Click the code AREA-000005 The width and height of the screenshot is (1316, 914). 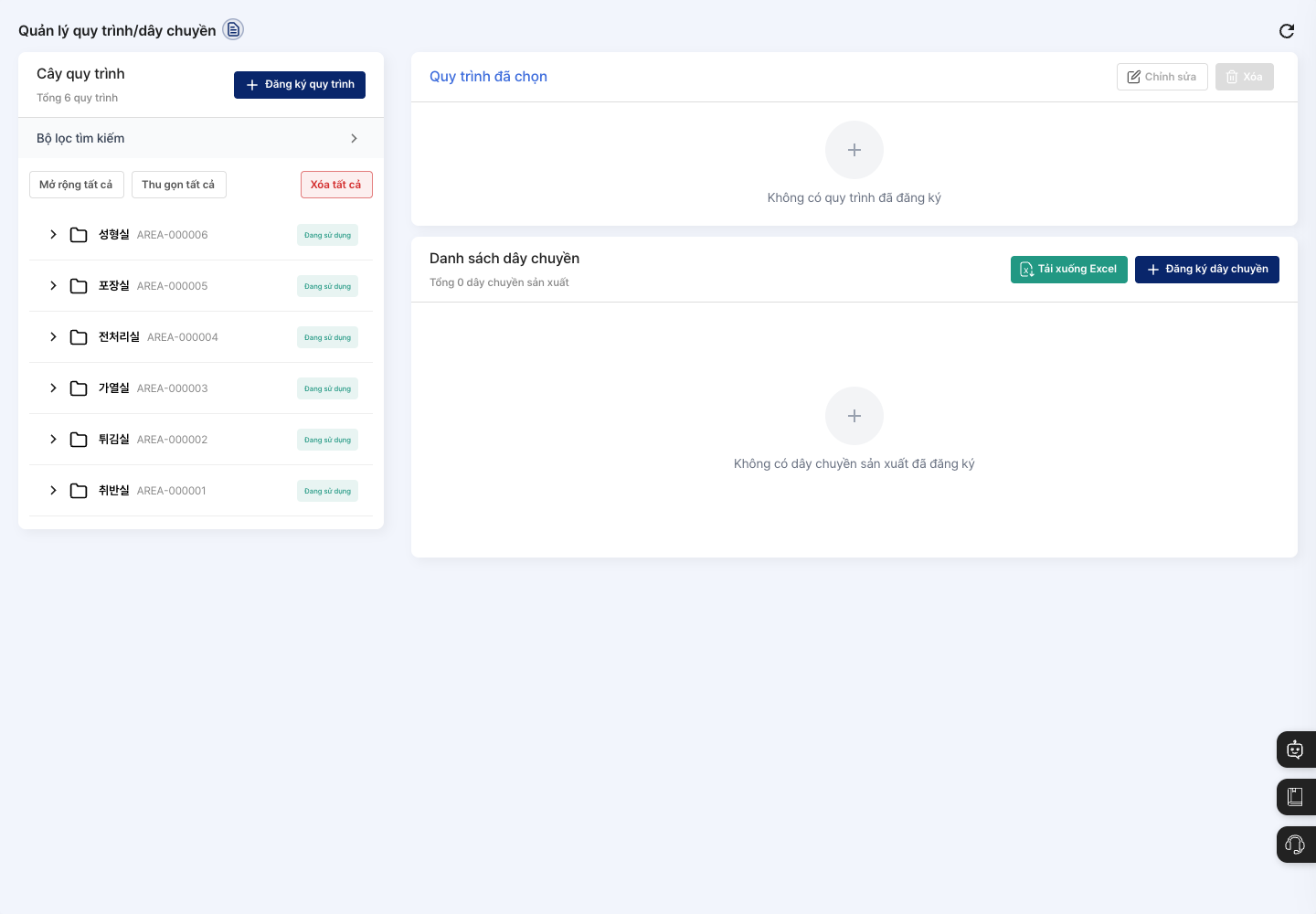pyautogui.click(x=172, y=286)
